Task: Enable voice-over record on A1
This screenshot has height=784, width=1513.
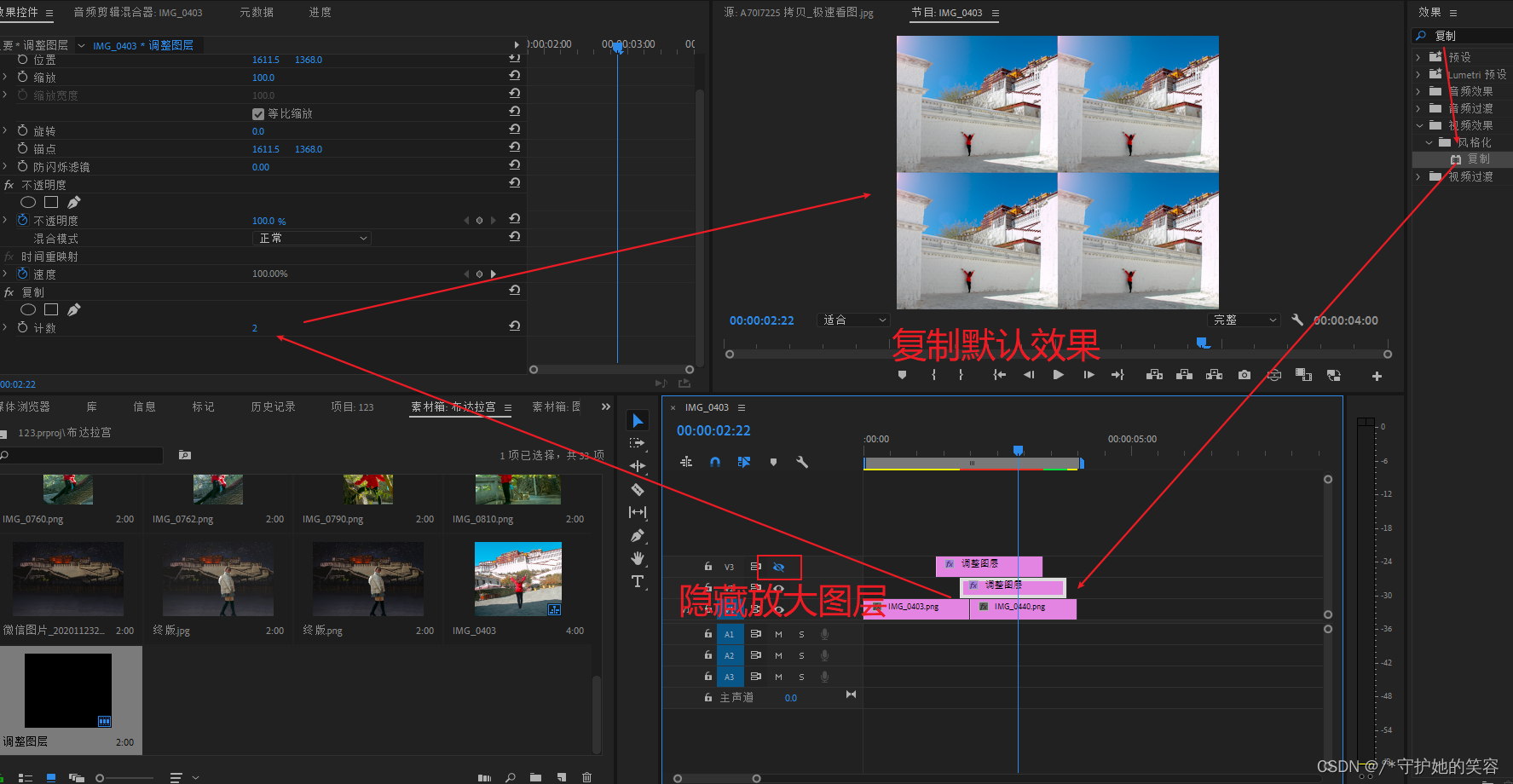Action: 824,634
